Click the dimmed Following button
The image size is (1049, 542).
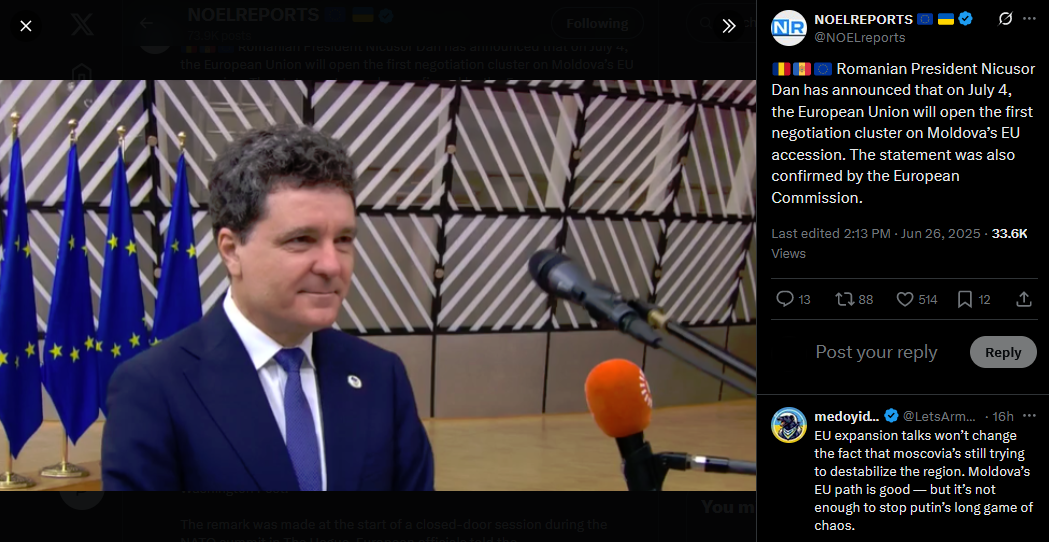tap(597, 23)
